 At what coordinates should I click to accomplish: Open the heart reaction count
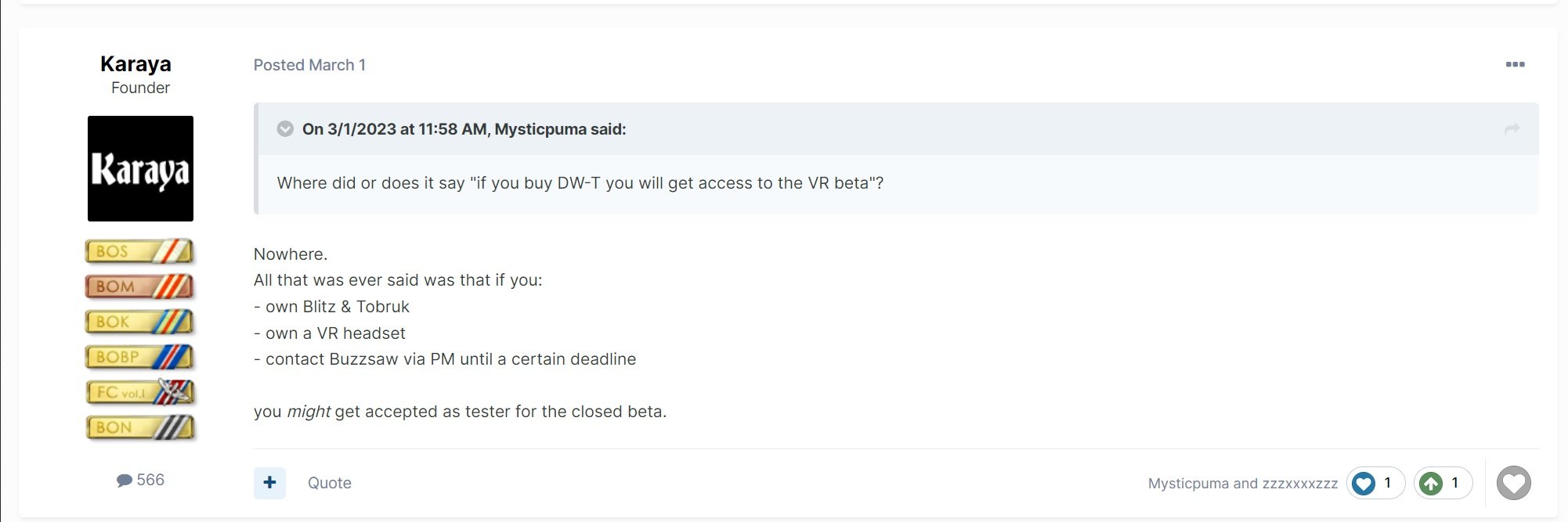(1375, 483)
